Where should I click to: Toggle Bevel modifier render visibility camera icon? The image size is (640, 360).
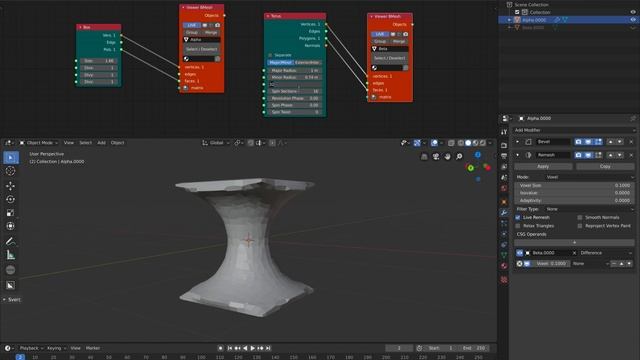578,142
